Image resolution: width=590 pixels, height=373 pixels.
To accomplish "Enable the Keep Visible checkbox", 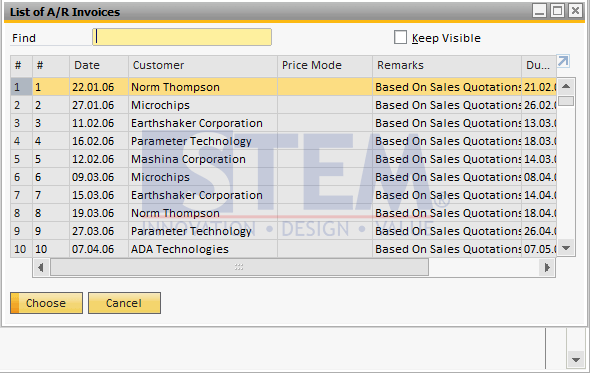I will pos(400,38).
